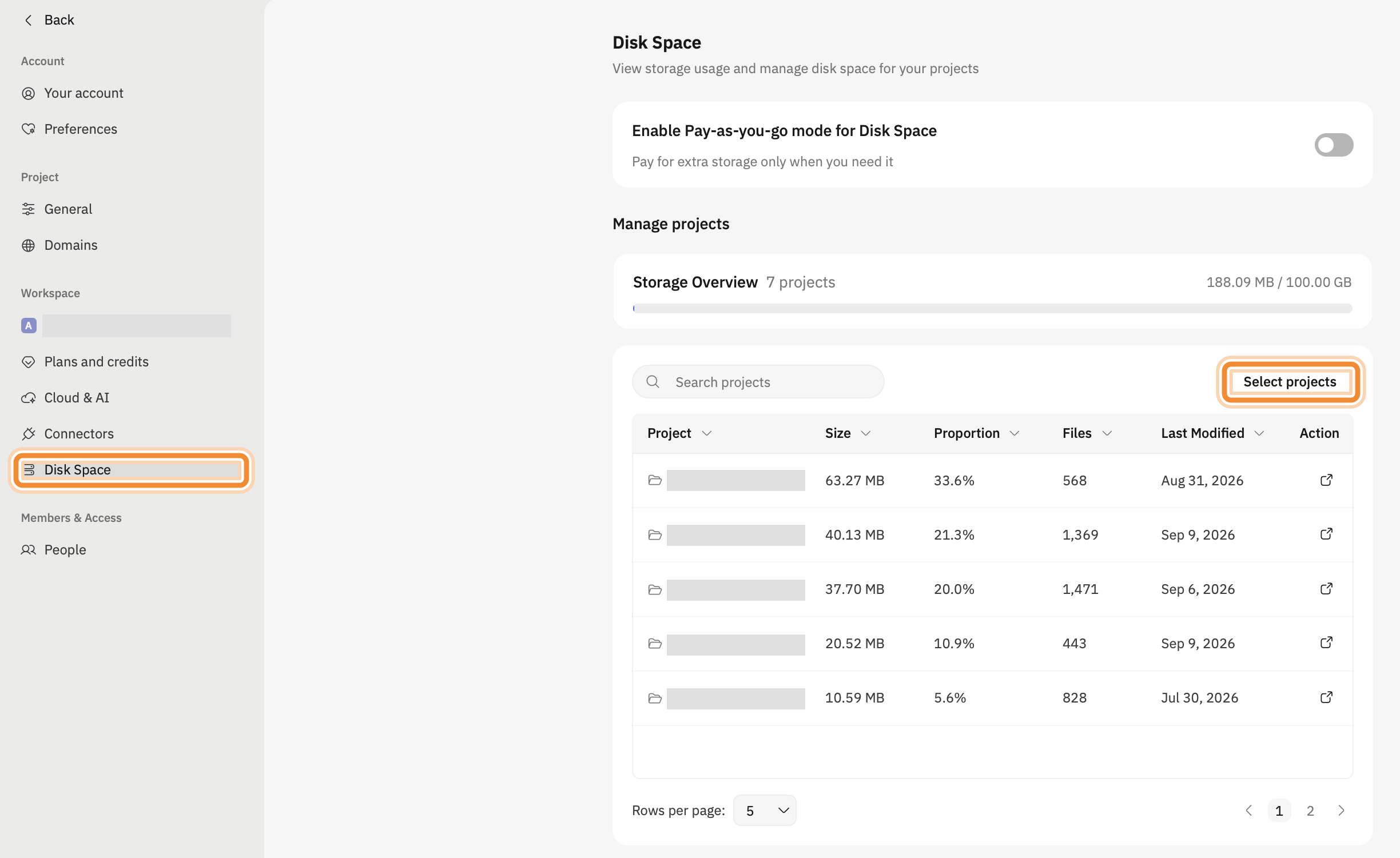1400x858 pixels.
Task: Click the search magnifier icon
Action: tap(653, 382)
